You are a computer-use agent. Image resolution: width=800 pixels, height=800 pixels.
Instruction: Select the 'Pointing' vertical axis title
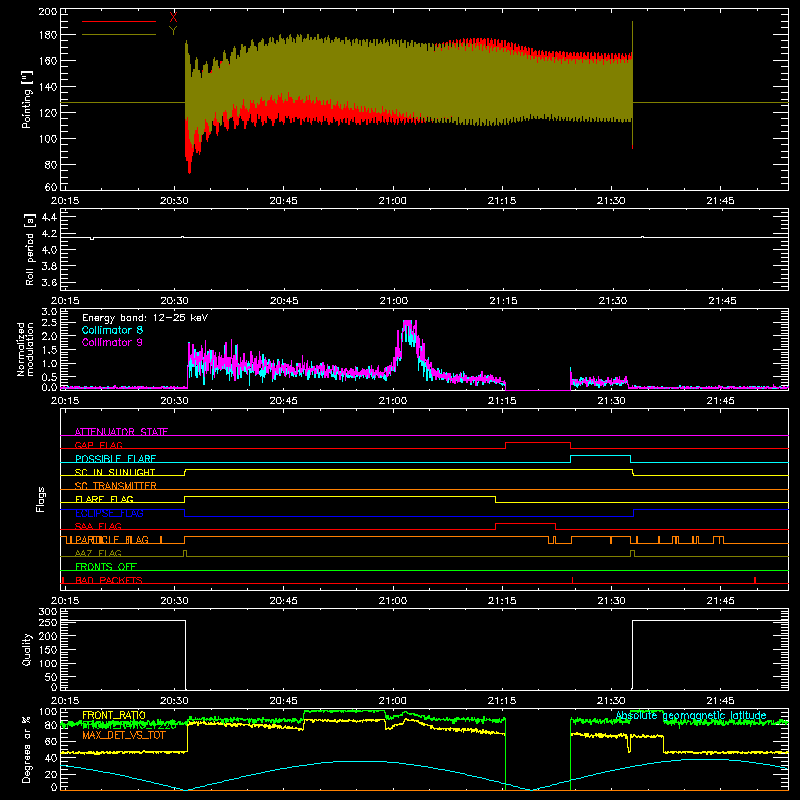click(x=27, y=100)
